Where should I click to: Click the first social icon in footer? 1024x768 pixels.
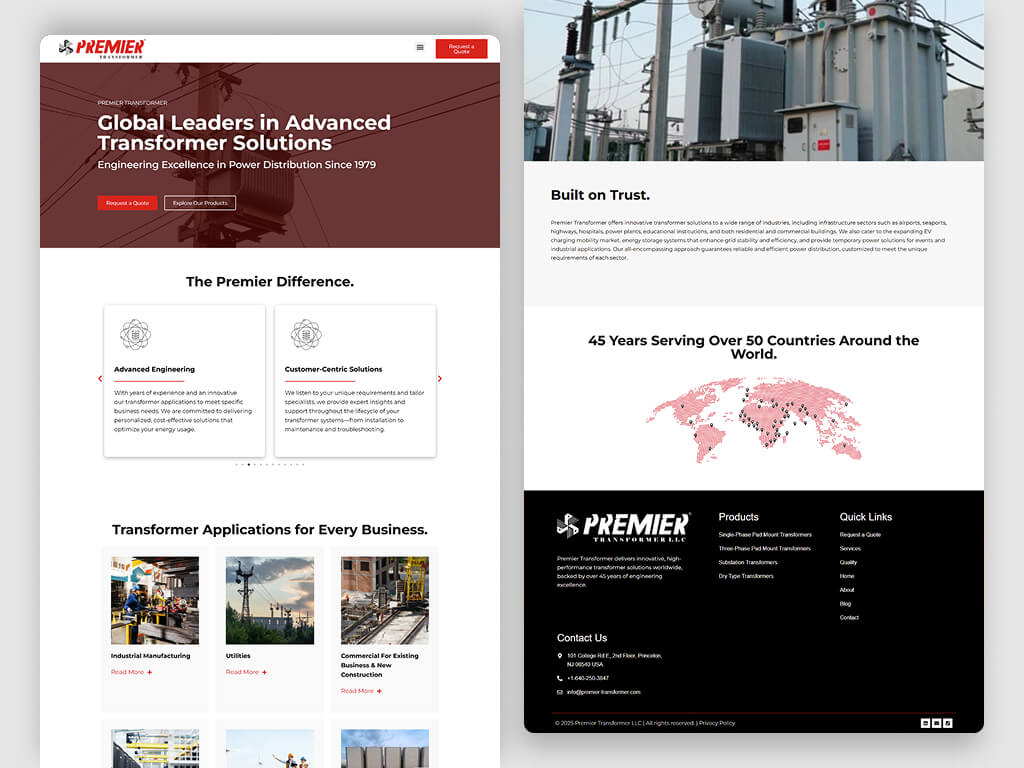click(x=925, y=723)
